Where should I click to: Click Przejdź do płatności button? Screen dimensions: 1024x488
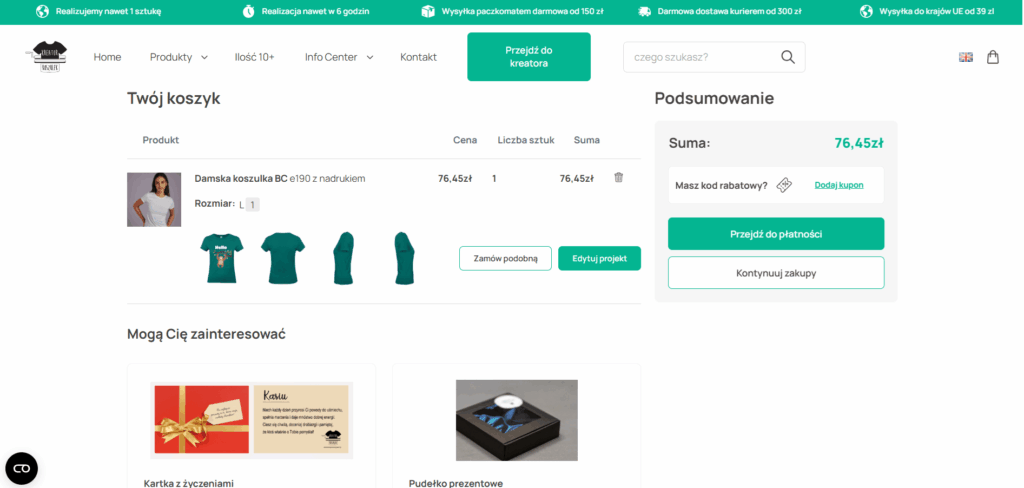[776, 234]
